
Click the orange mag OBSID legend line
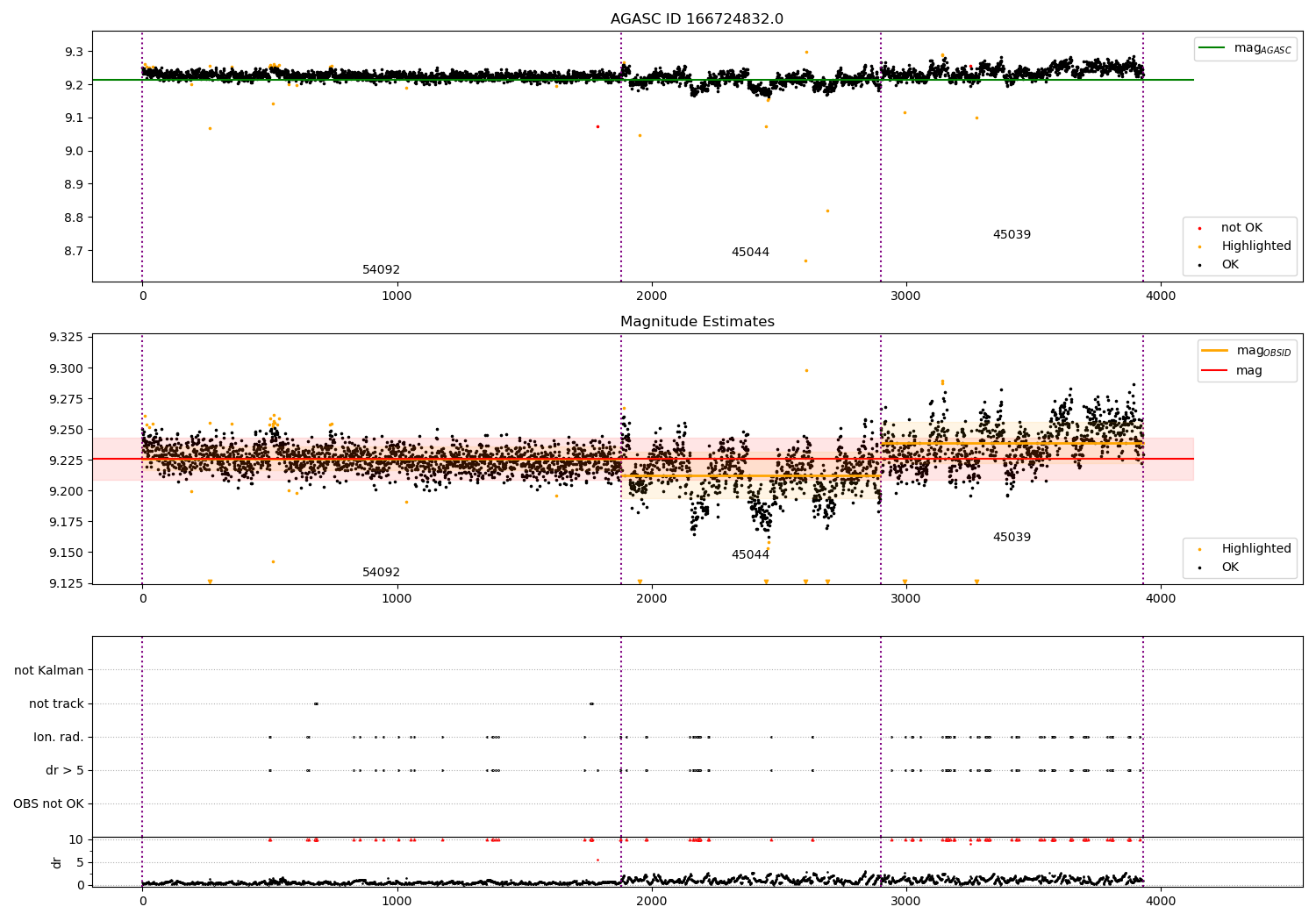(1215, 351)
